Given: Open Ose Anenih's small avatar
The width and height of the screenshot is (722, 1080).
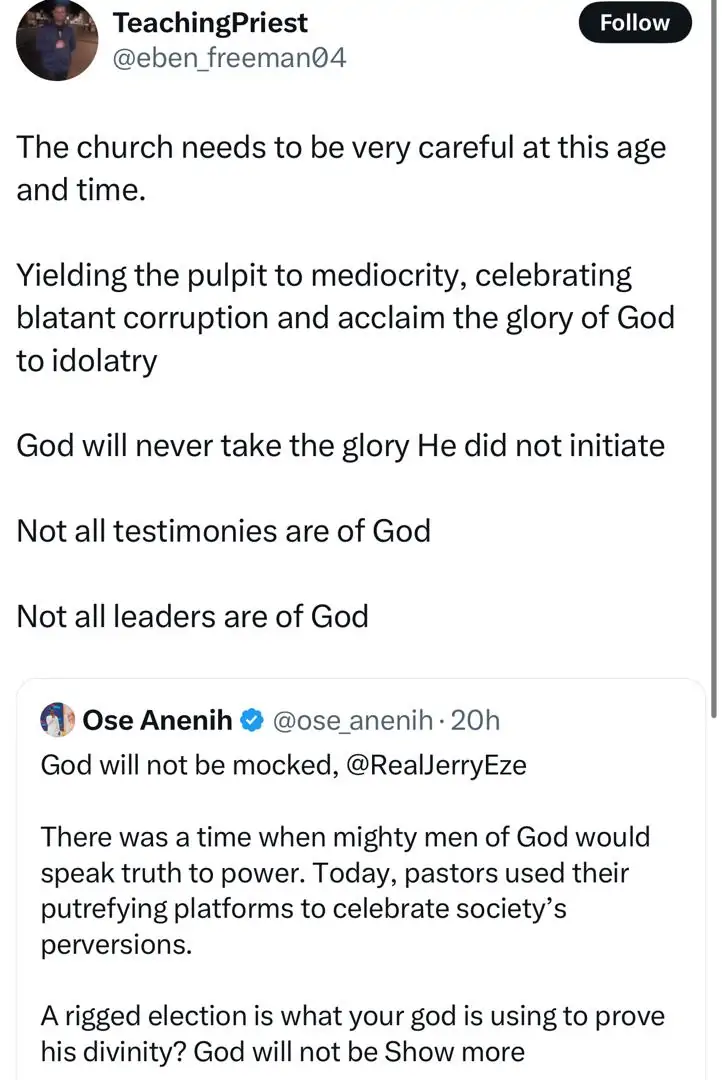Looking at the screenshot, I should point(56,719).
